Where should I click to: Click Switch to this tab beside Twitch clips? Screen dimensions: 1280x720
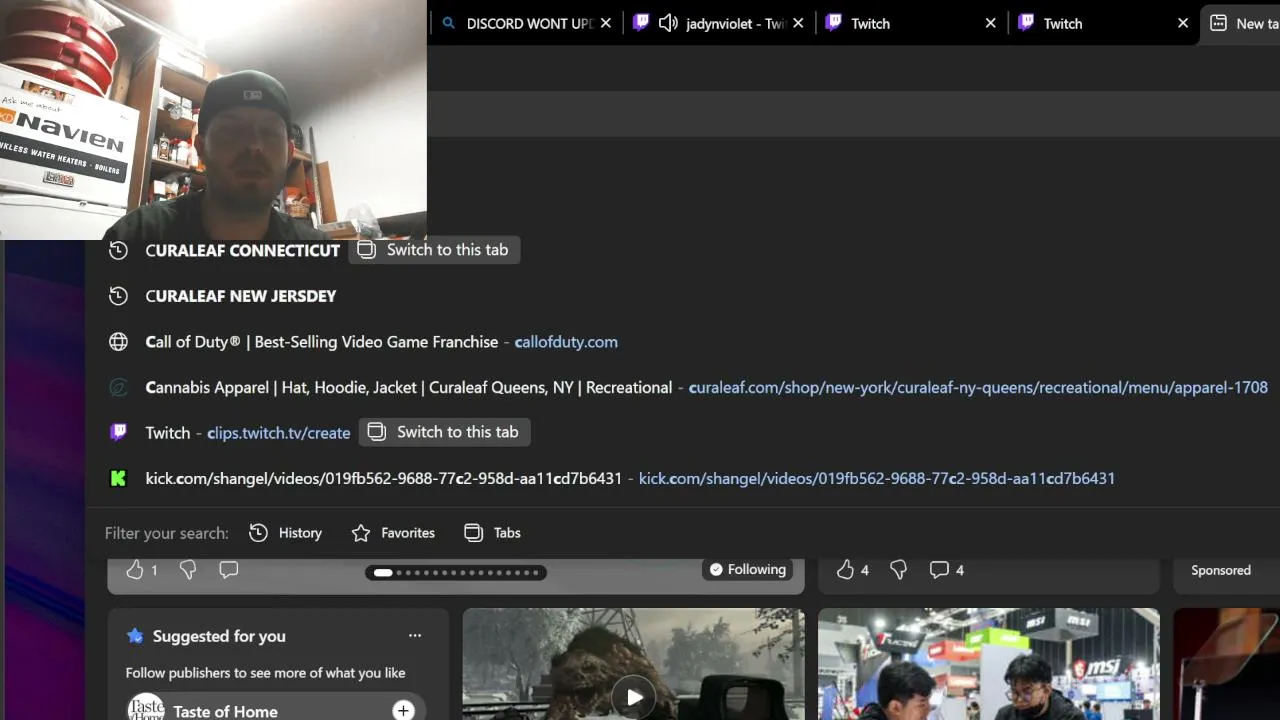tap(445, 432)
